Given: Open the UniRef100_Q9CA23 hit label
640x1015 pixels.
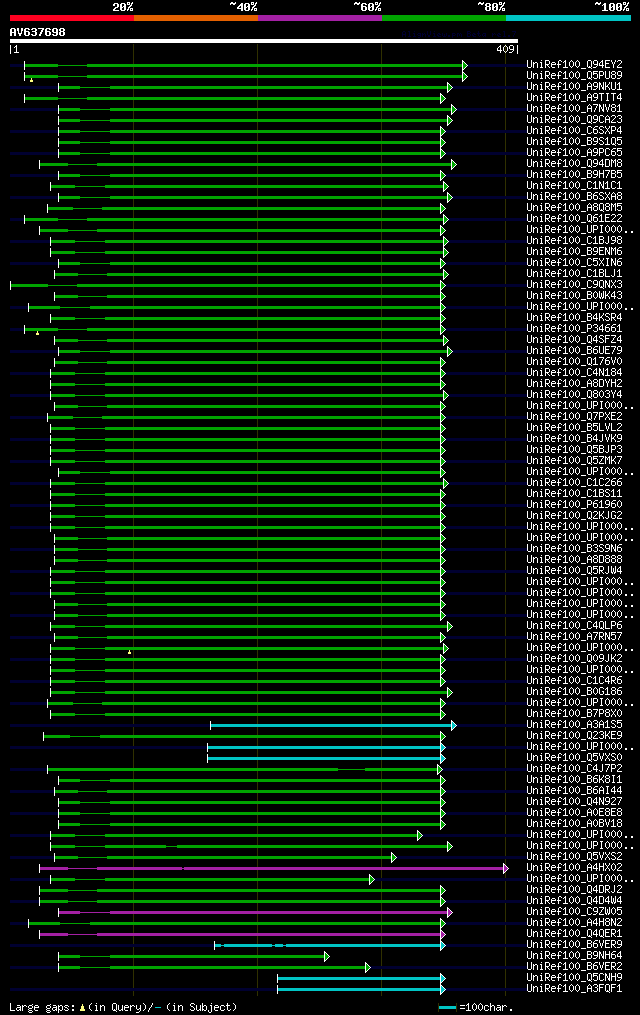Looking at the screenshot, I should pos(574,120).
